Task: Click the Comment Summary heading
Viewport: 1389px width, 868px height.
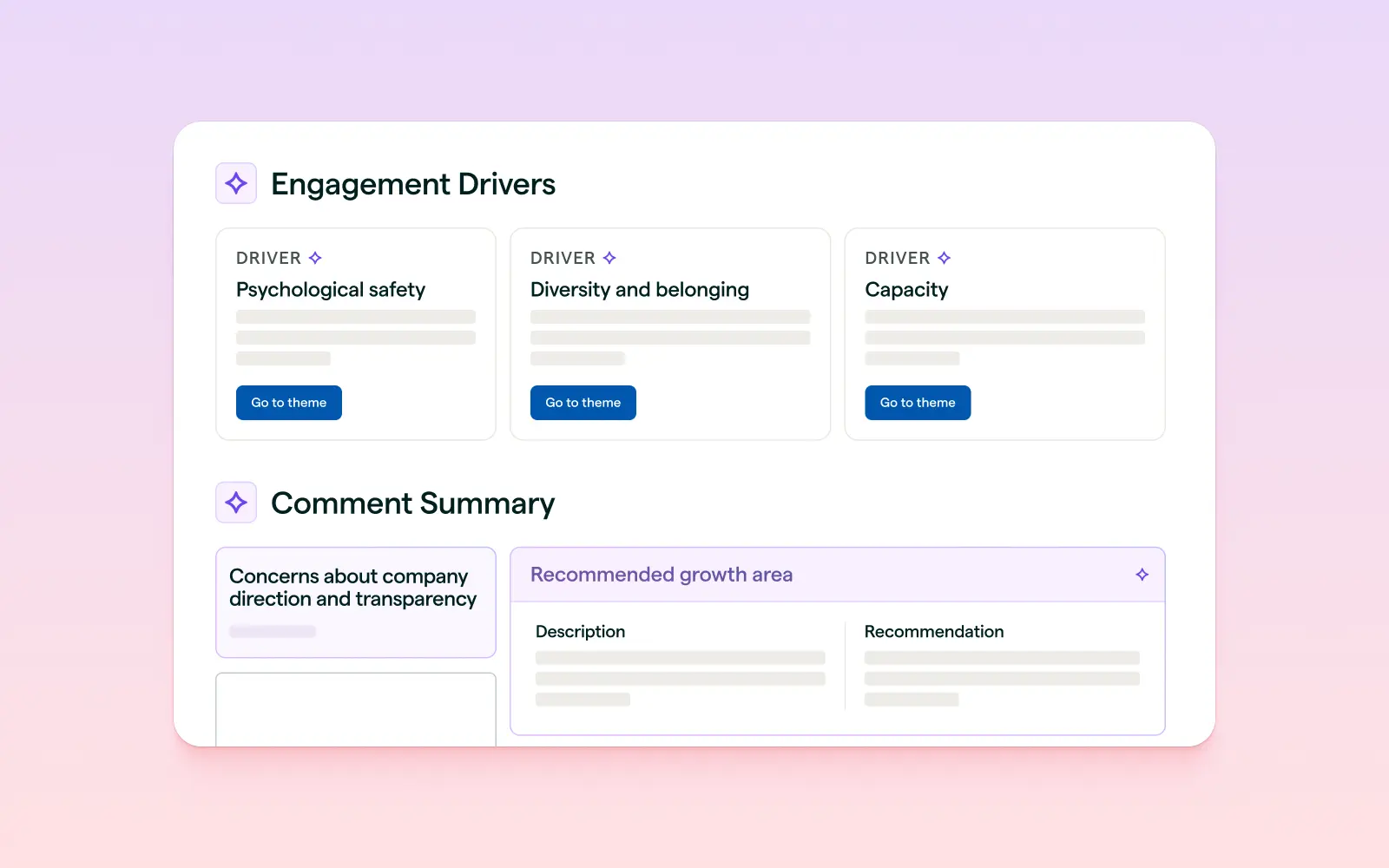Action: coord(413,503)
